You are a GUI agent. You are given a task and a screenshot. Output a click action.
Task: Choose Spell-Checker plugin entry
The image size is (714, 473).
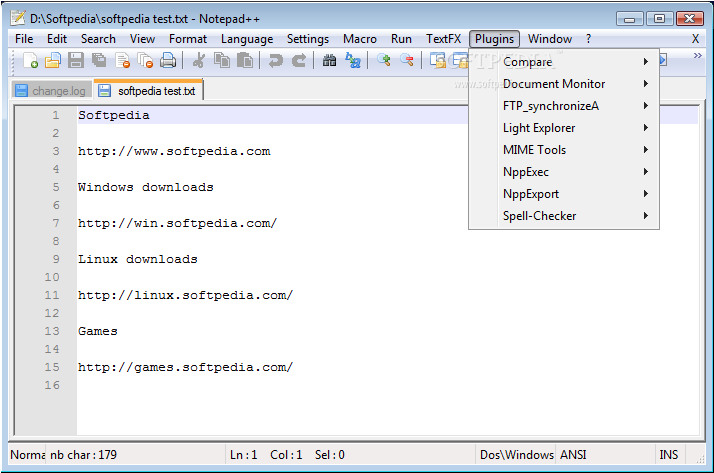(564, 215)
